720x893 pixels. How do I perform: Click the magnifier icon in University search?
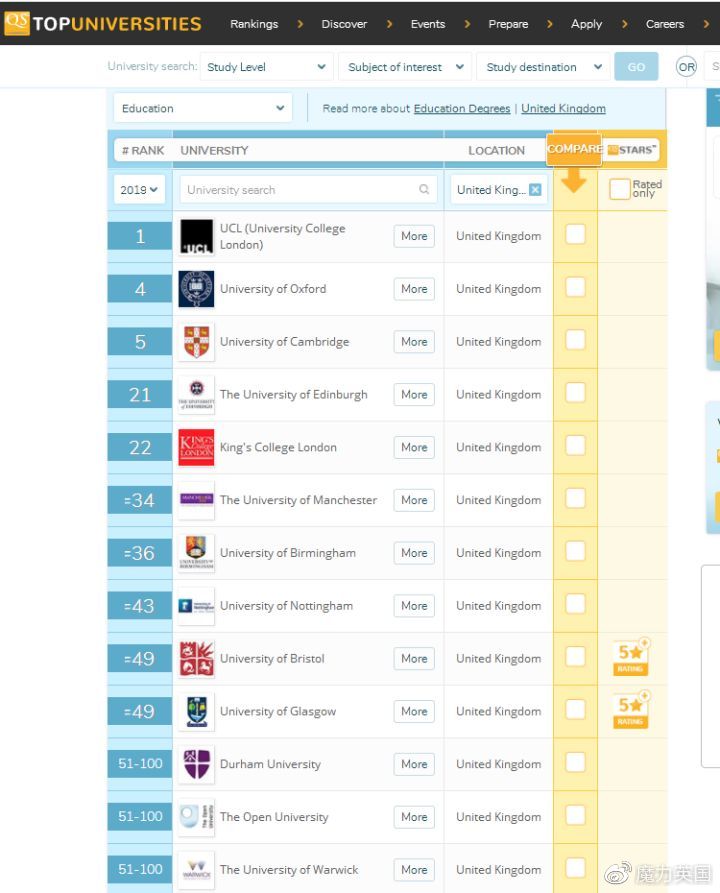click(x=424, y=189)
